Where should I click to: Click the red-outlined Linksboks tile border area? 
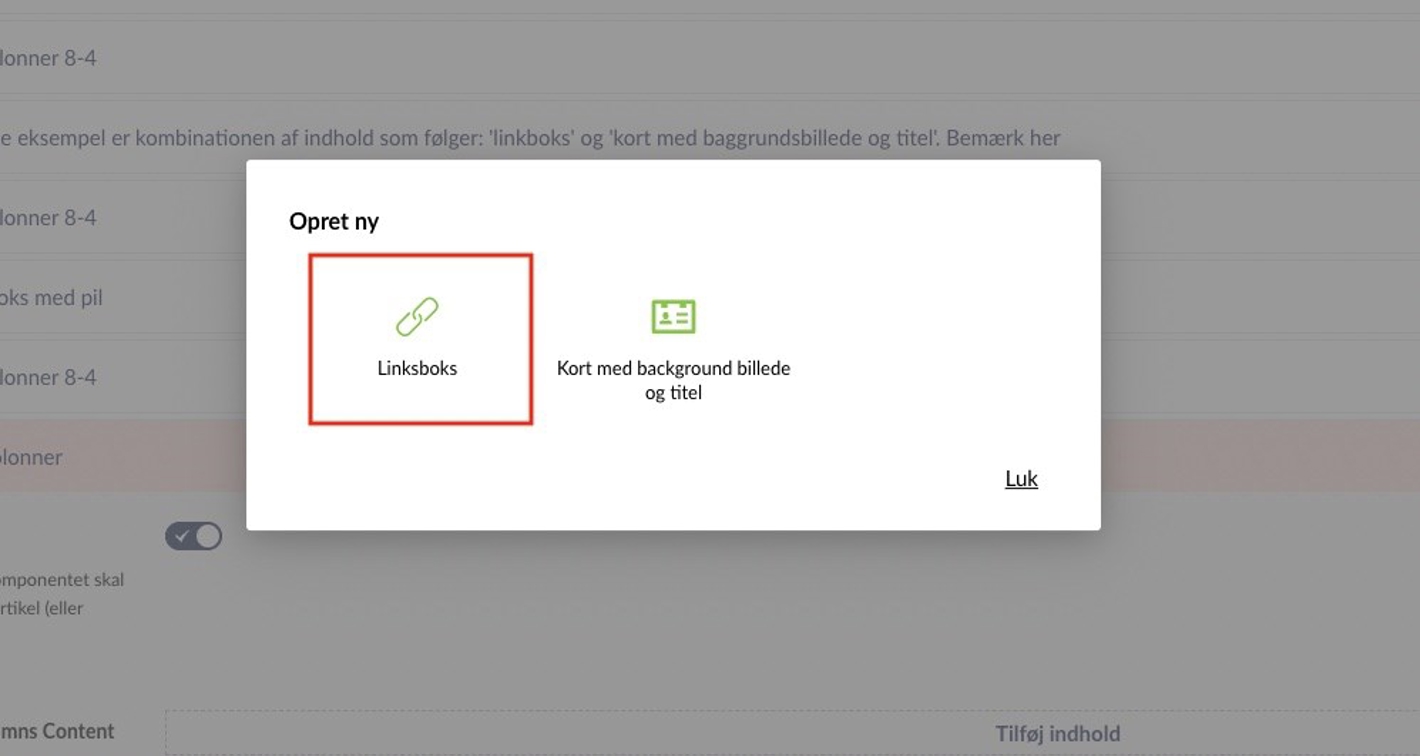tap(420, 339)
